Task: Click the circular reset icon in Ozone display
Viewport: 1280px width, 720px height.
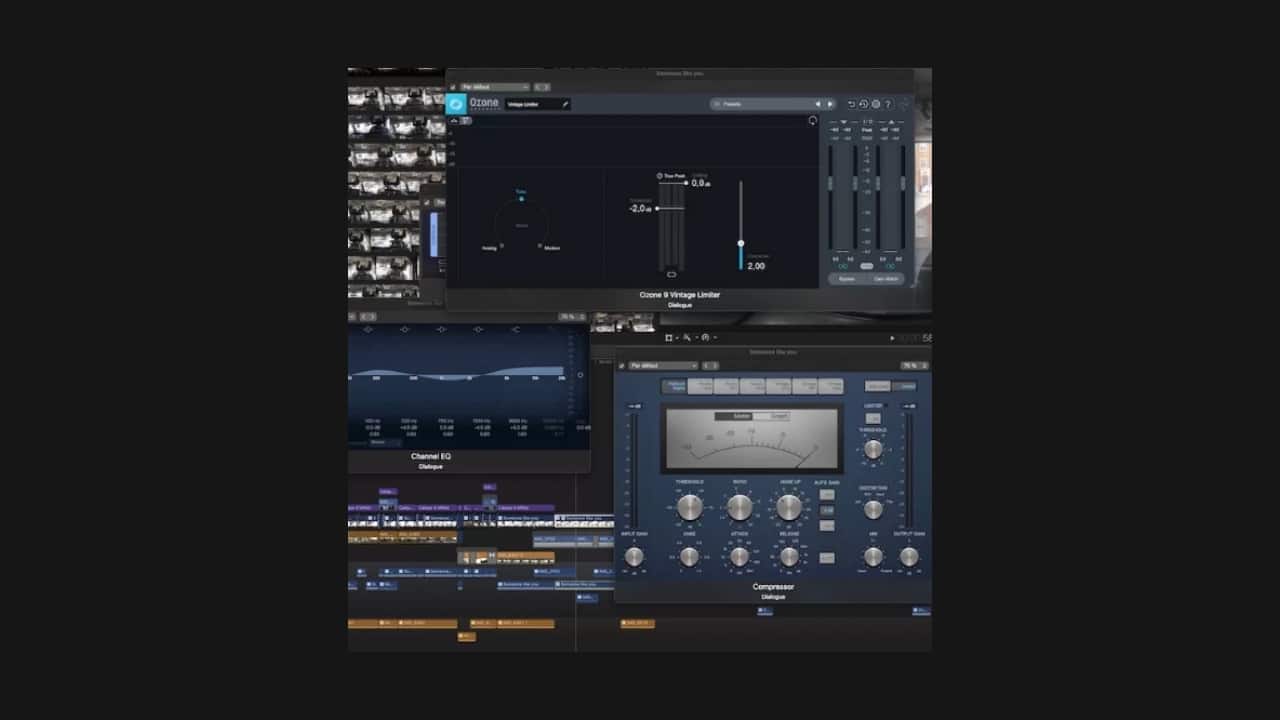Action: pyautogui.click(x=812, y=121)
